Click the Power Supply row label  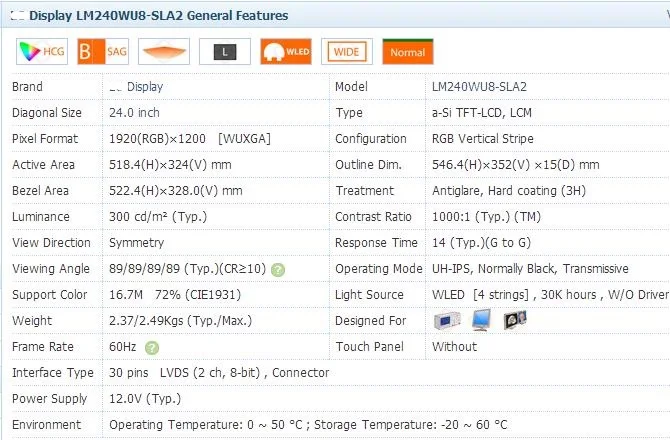coord(50,399)
